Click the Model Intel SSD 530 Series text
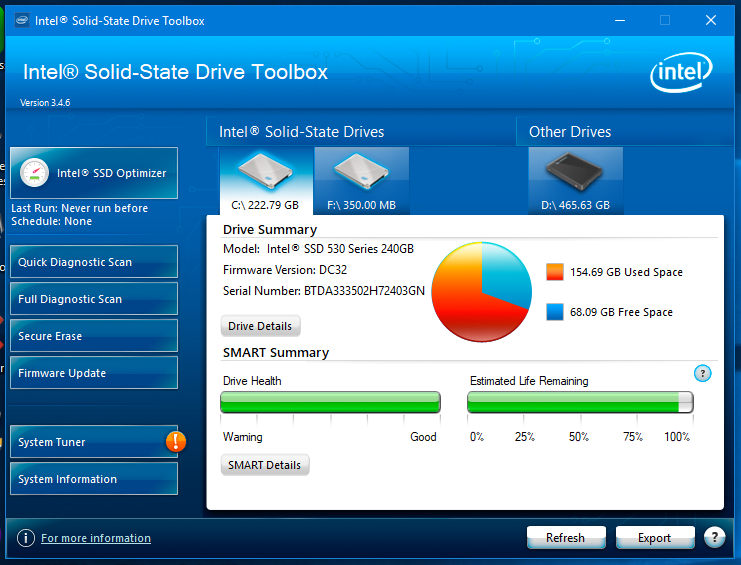This screenshot has height=565, width=741. (319, 249)
